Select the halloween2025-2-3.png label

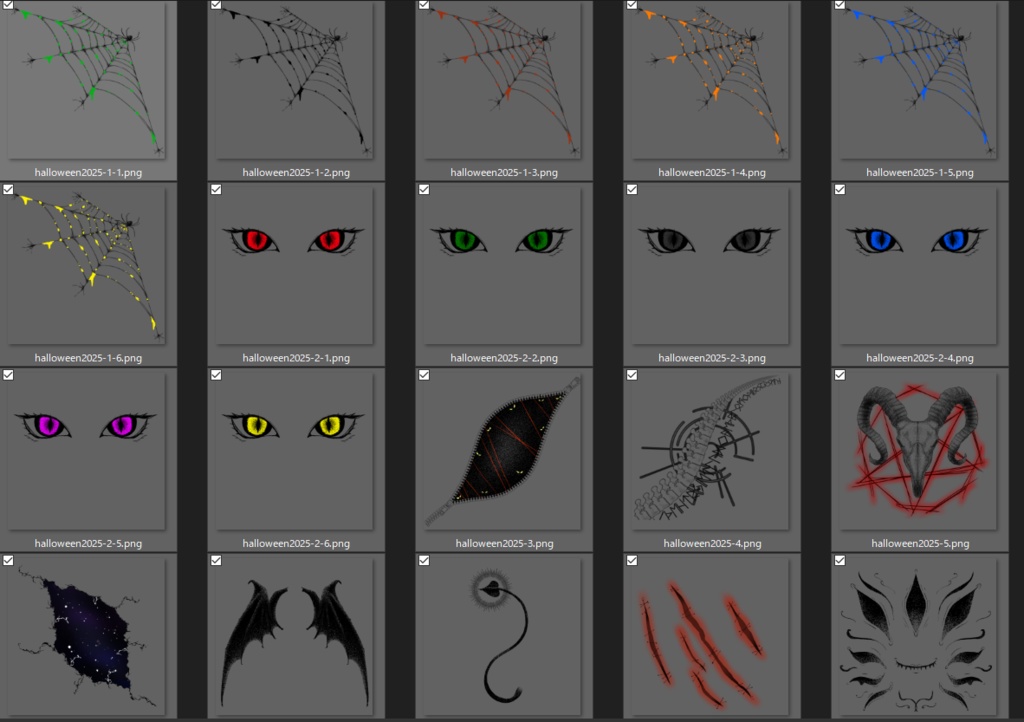click(x=712, y=358)
